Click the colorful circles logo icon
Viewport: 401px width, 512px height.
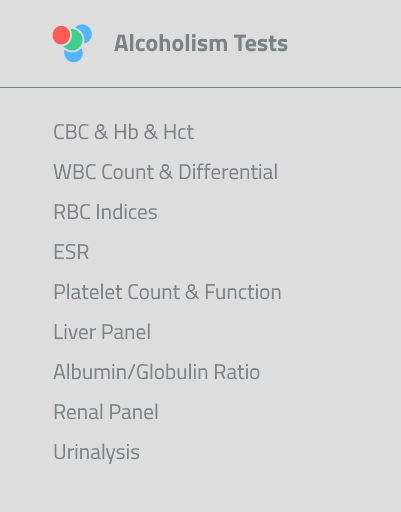point(72,43)
